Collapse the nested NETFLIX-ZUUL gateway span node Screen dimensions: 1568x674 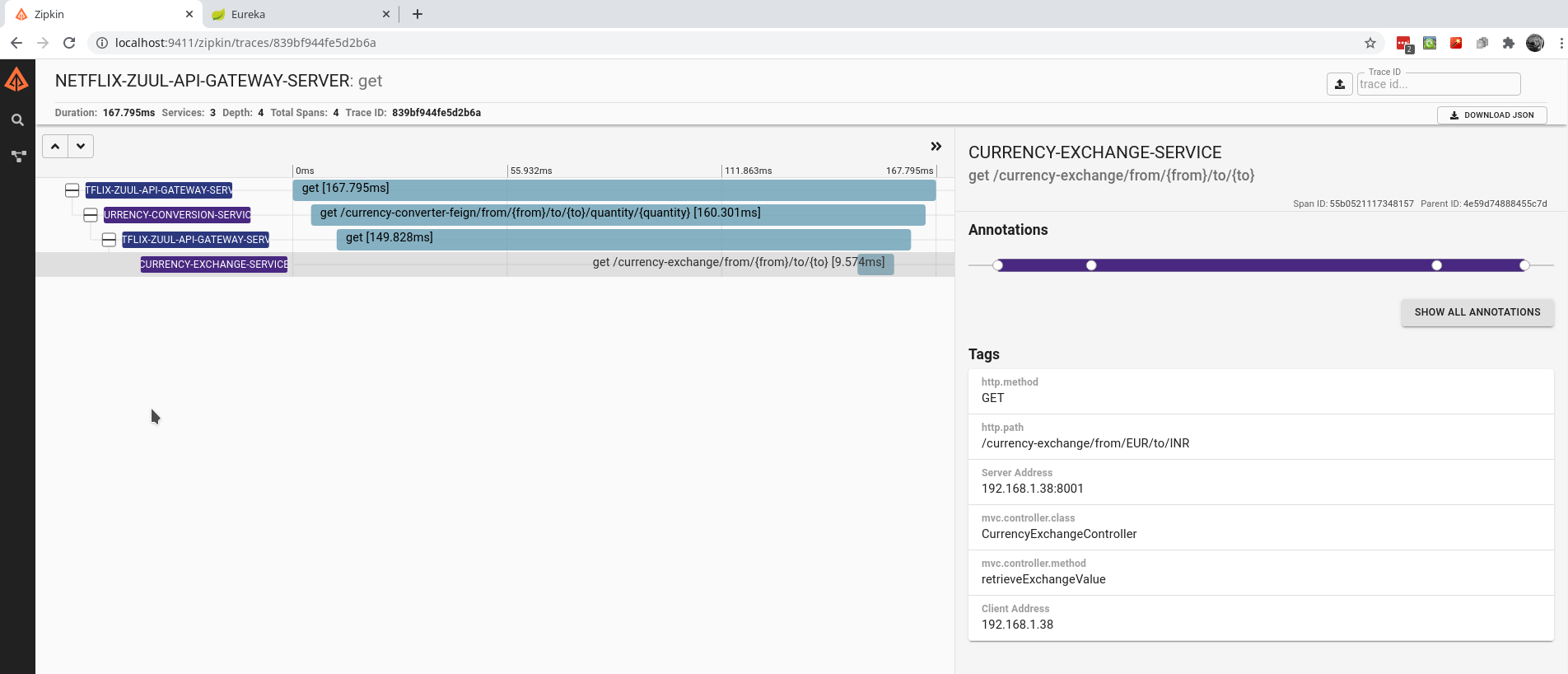pyautogui.click(x=109, y=240)
